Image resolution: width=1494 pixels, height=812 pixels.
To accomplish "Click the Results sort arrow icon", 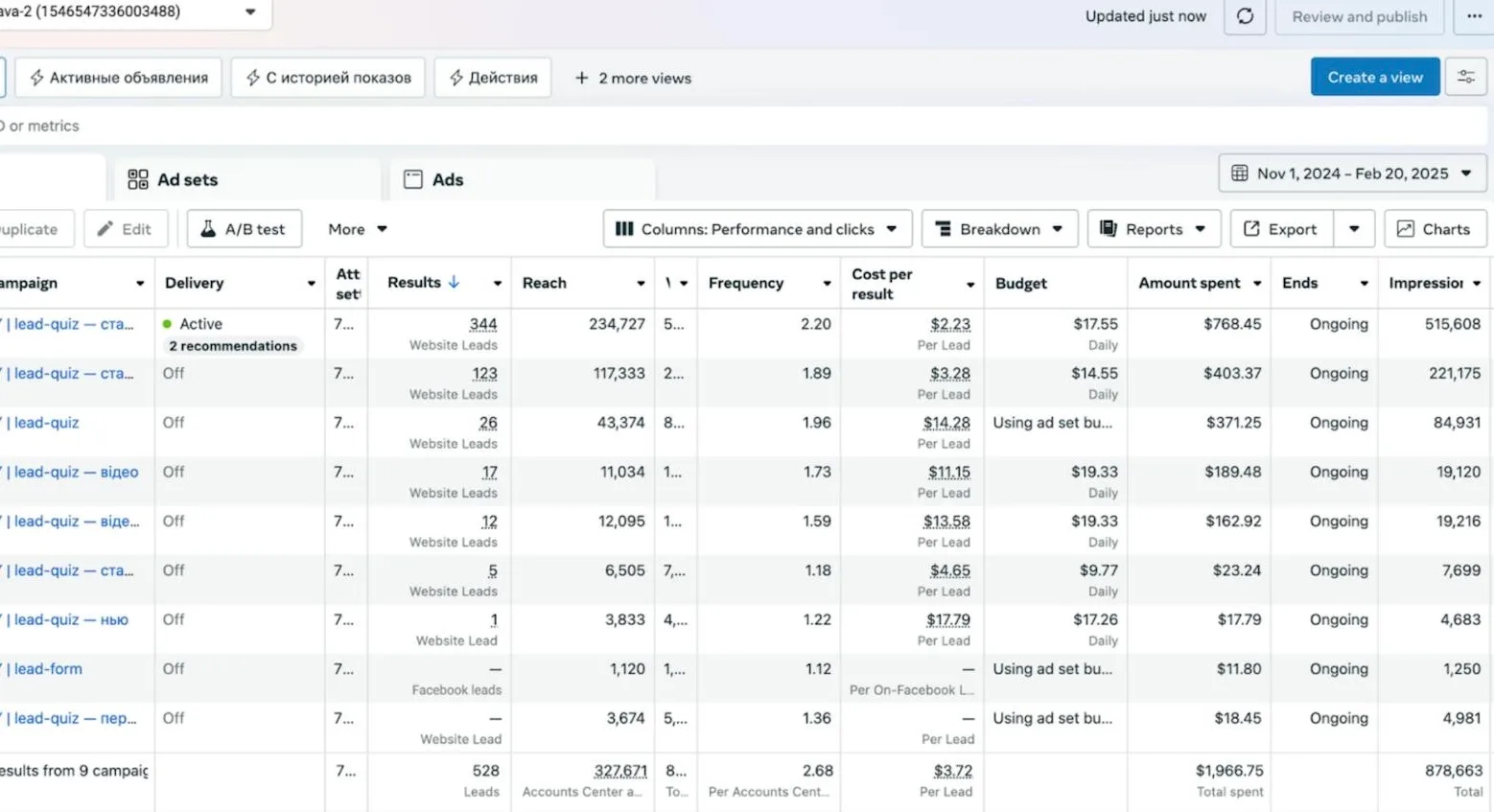I will click(455, 282).
